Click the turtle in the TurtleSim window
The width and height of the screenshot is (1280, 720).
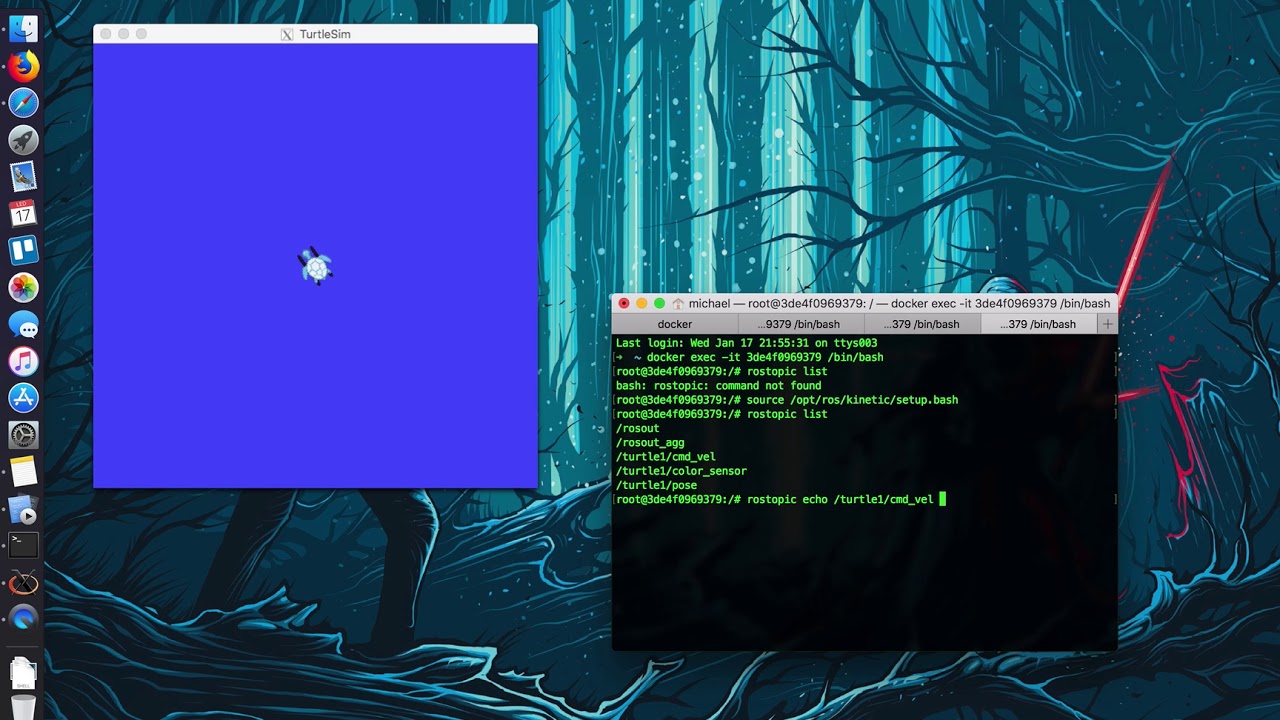tap(316, 267)
